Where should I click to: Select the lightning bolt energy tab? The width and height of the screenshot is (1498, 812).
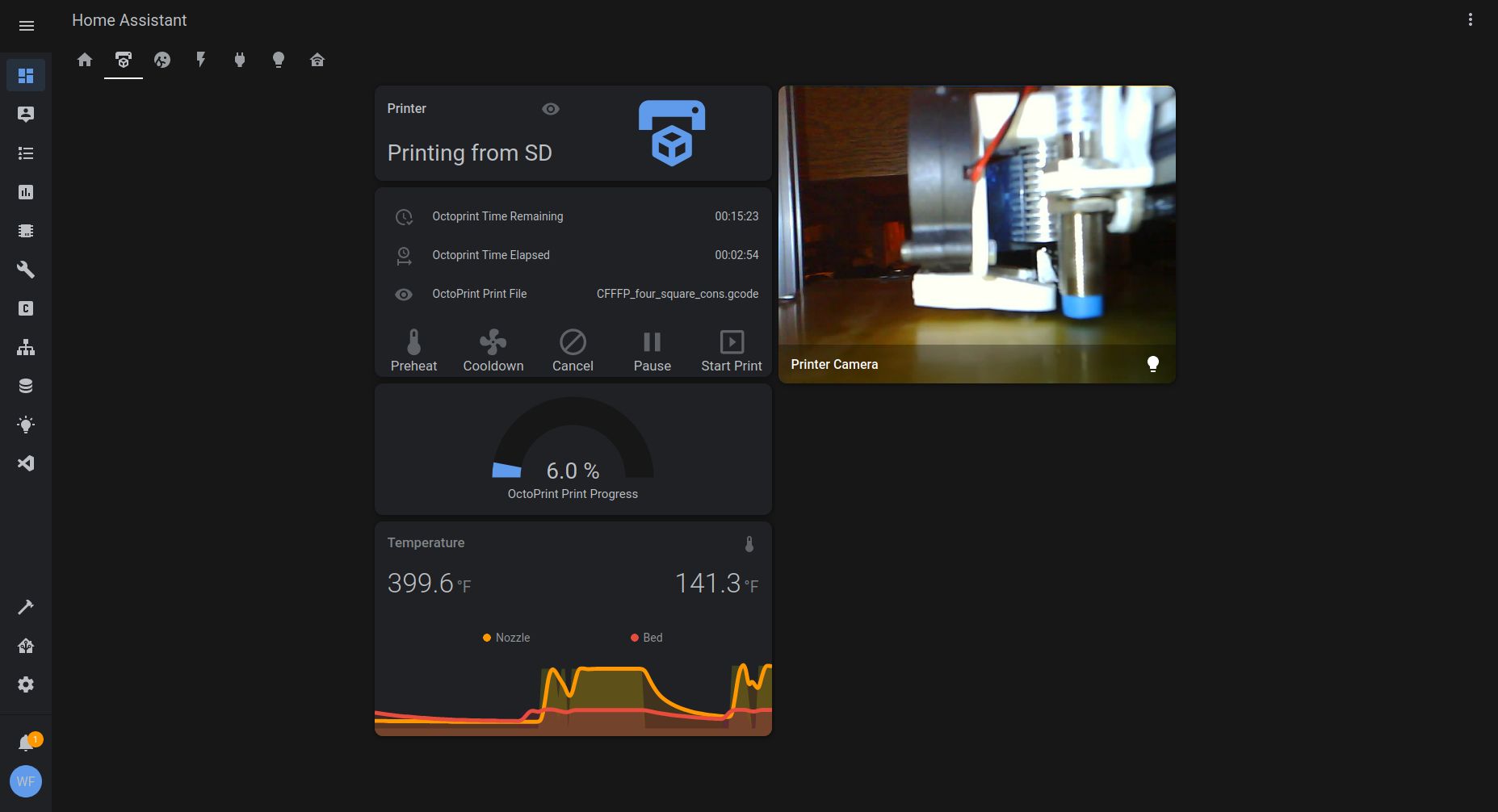(201, 59)
